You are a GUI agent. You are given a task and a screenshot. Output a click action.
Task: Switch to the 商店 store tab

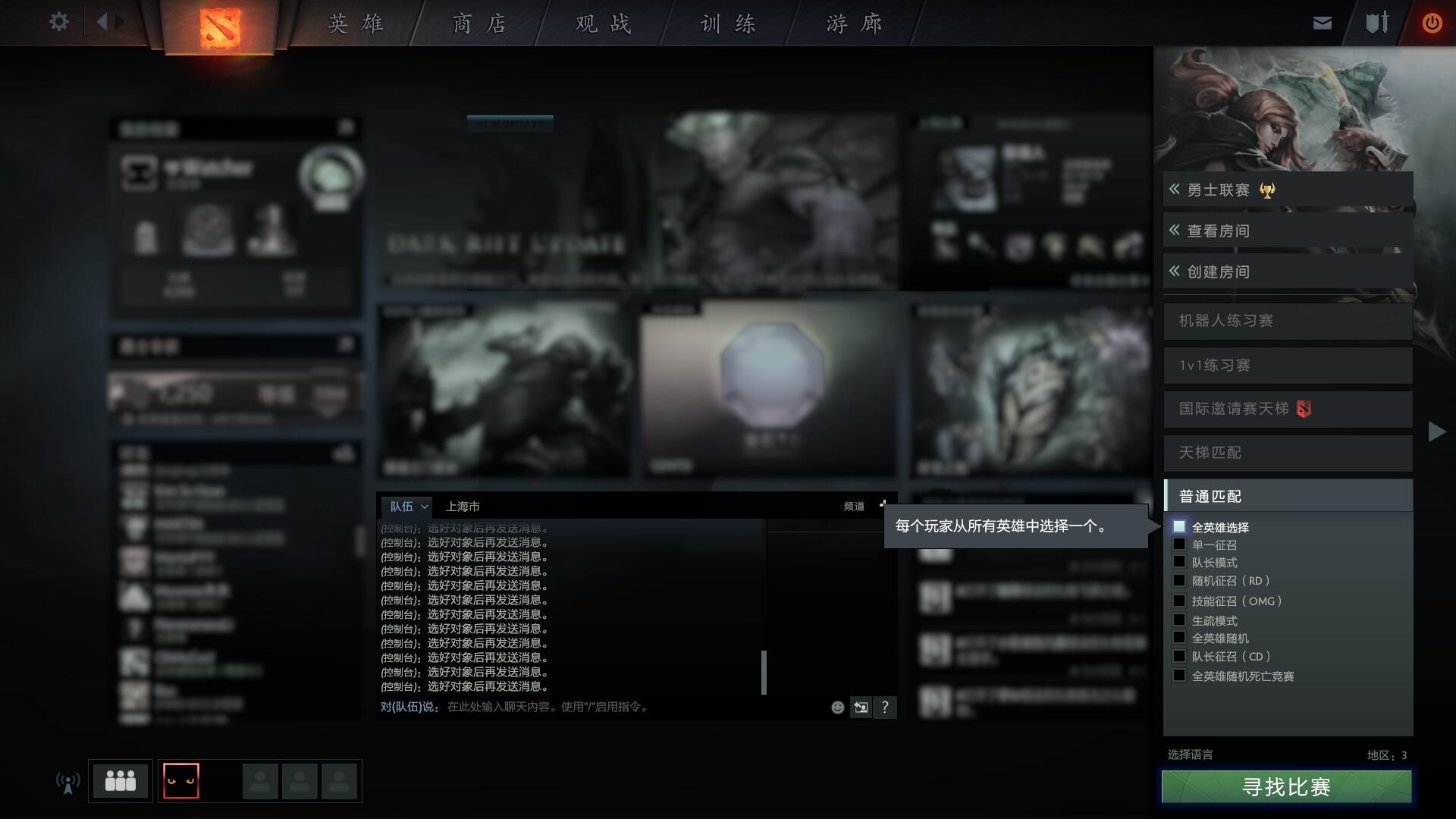click(479, 24)
